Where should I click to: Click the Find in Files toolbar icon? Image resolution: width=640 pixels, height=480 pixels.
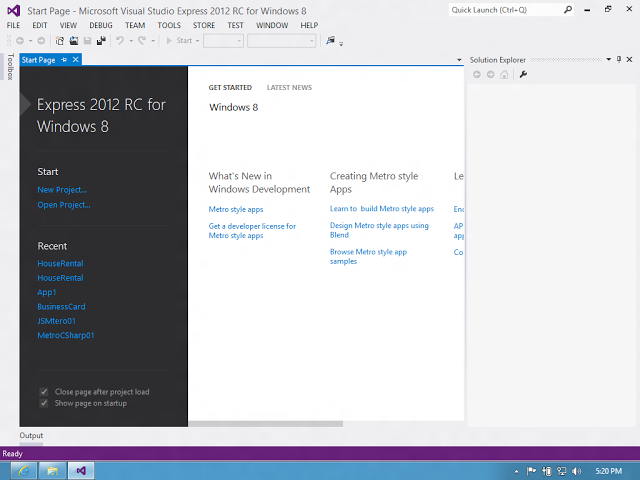[x=330, y=40]
